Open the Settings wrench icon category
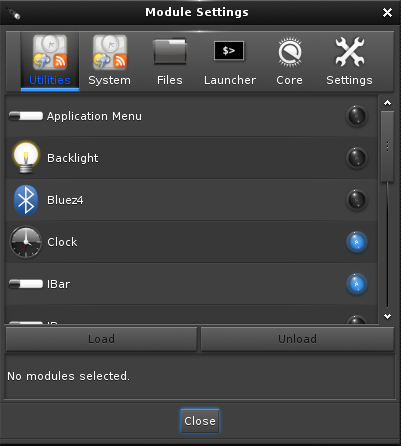Screen dimensions: 401x446 pyautogui.click(x=350, y=51)
